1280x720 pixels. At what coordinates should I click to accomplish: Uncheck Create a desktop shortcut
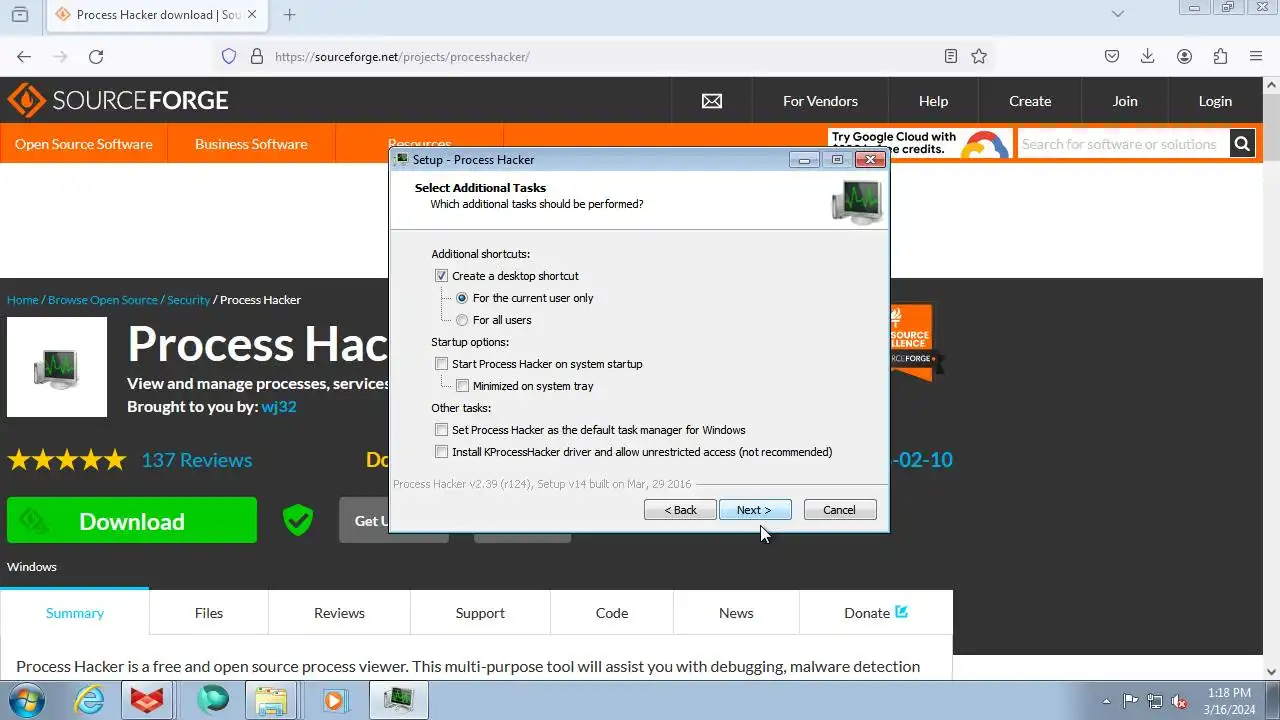441,276
